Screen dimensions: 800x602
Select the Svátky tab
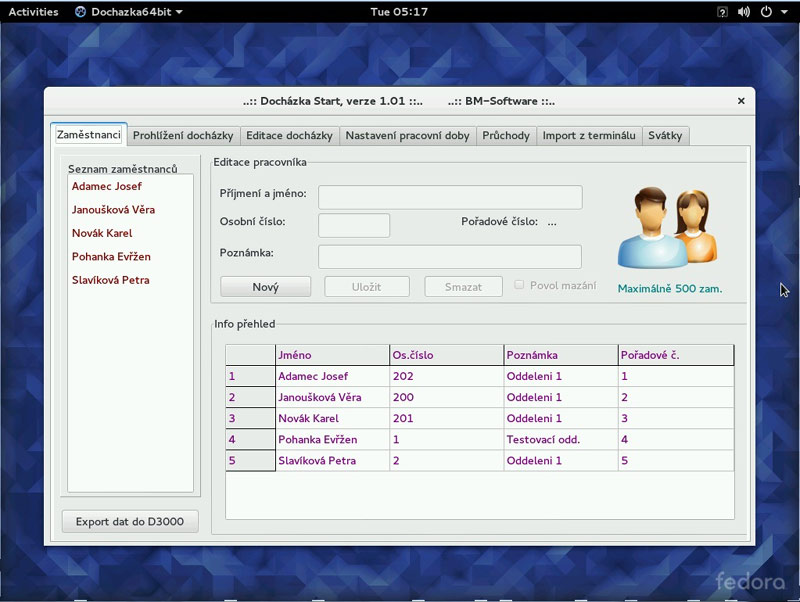coord(665,135)
